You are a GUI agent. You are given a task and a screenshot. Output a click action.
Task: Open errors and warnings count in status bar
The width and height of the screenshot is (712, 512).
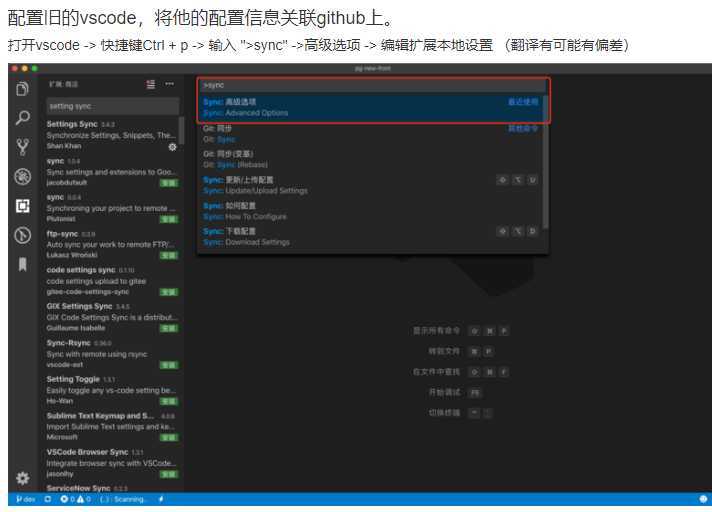point(75,499)
